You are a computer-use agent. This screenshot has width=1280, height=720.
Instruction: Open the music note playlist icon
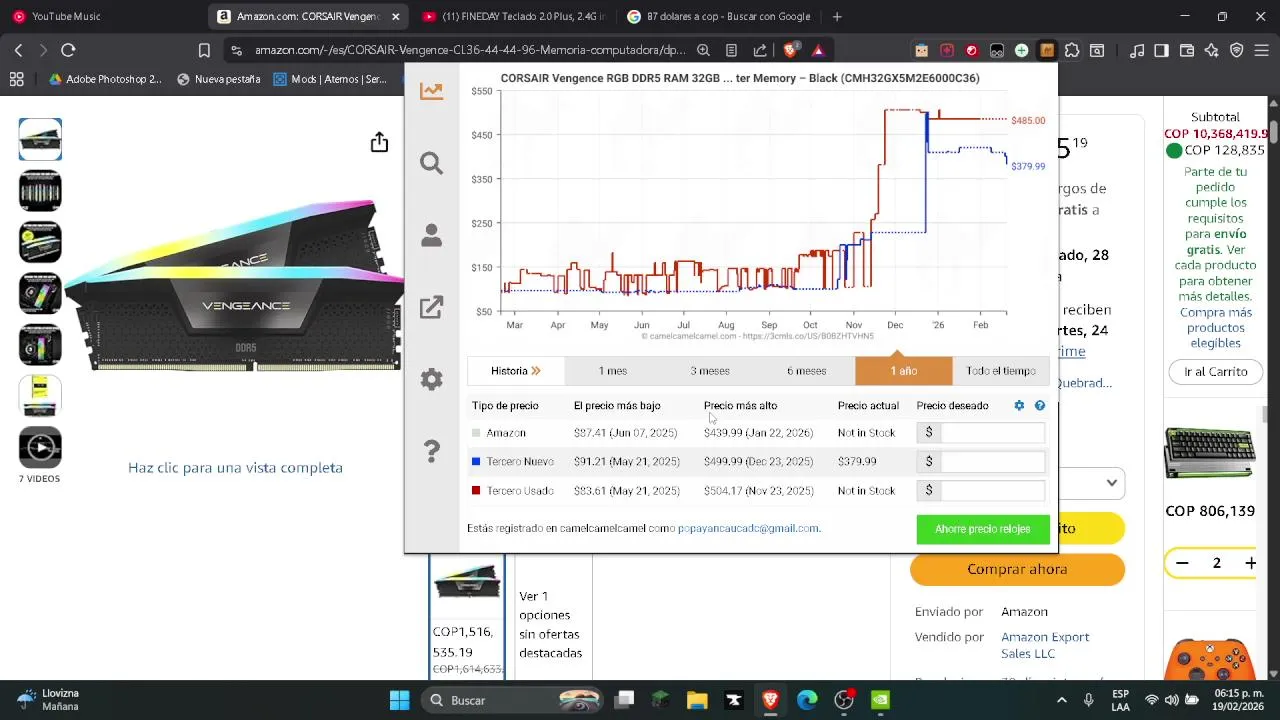(x=1136, y=50)
